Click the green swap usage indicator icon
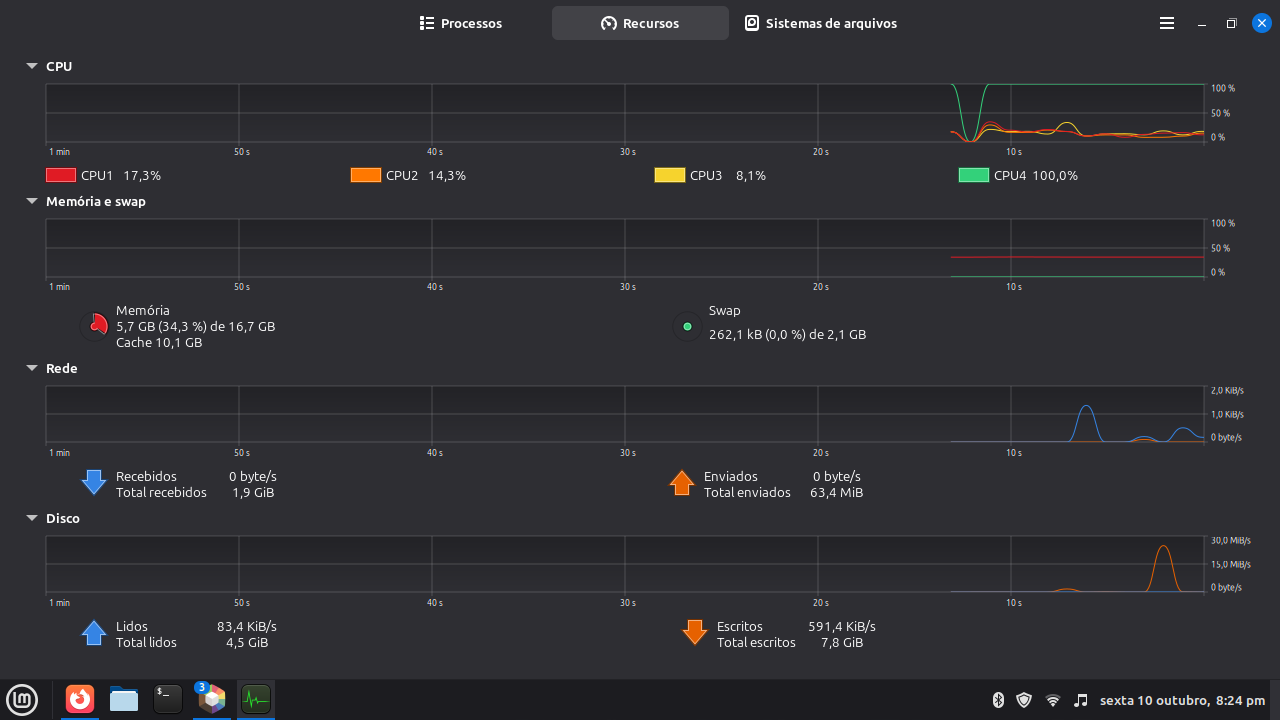1280x720 pixels. pyautogui.click(x=687, y=326)
